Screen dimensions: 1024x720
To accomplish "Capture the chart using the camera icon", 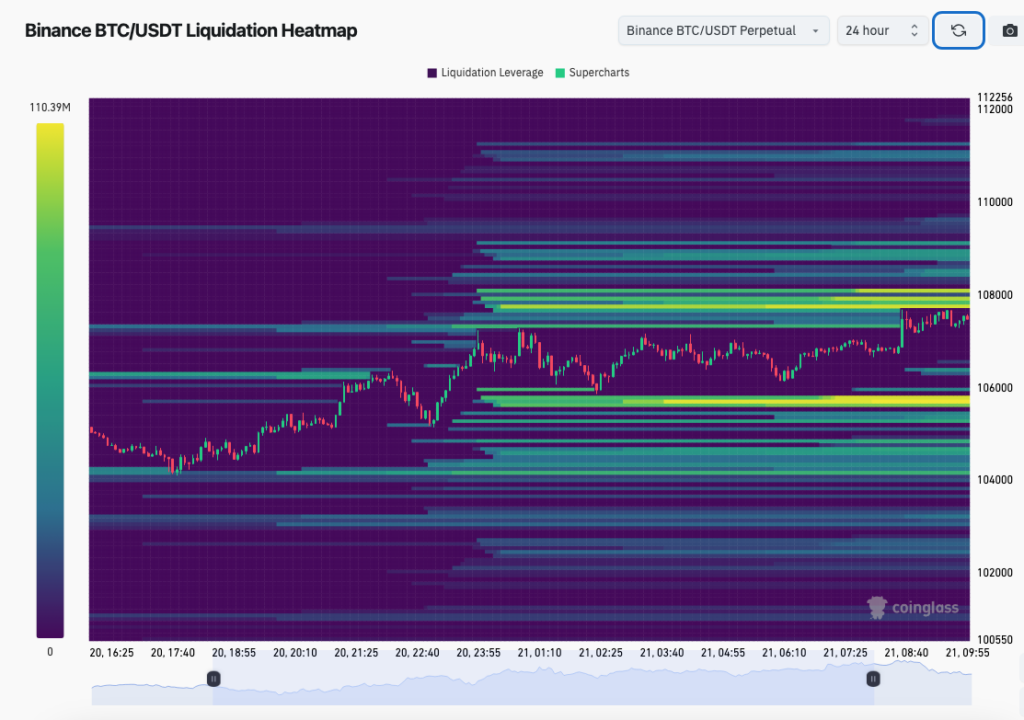I will coord(1011,30).
